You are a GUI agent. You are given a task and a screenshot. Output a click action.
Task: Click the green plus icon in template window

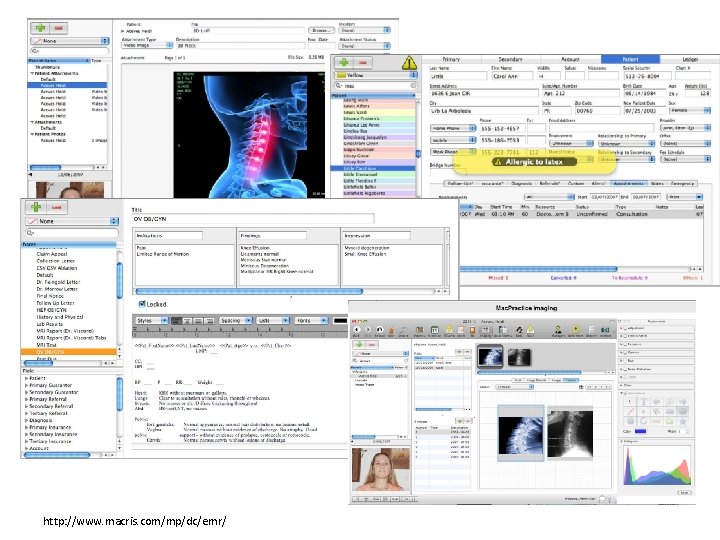coord(36,207)
